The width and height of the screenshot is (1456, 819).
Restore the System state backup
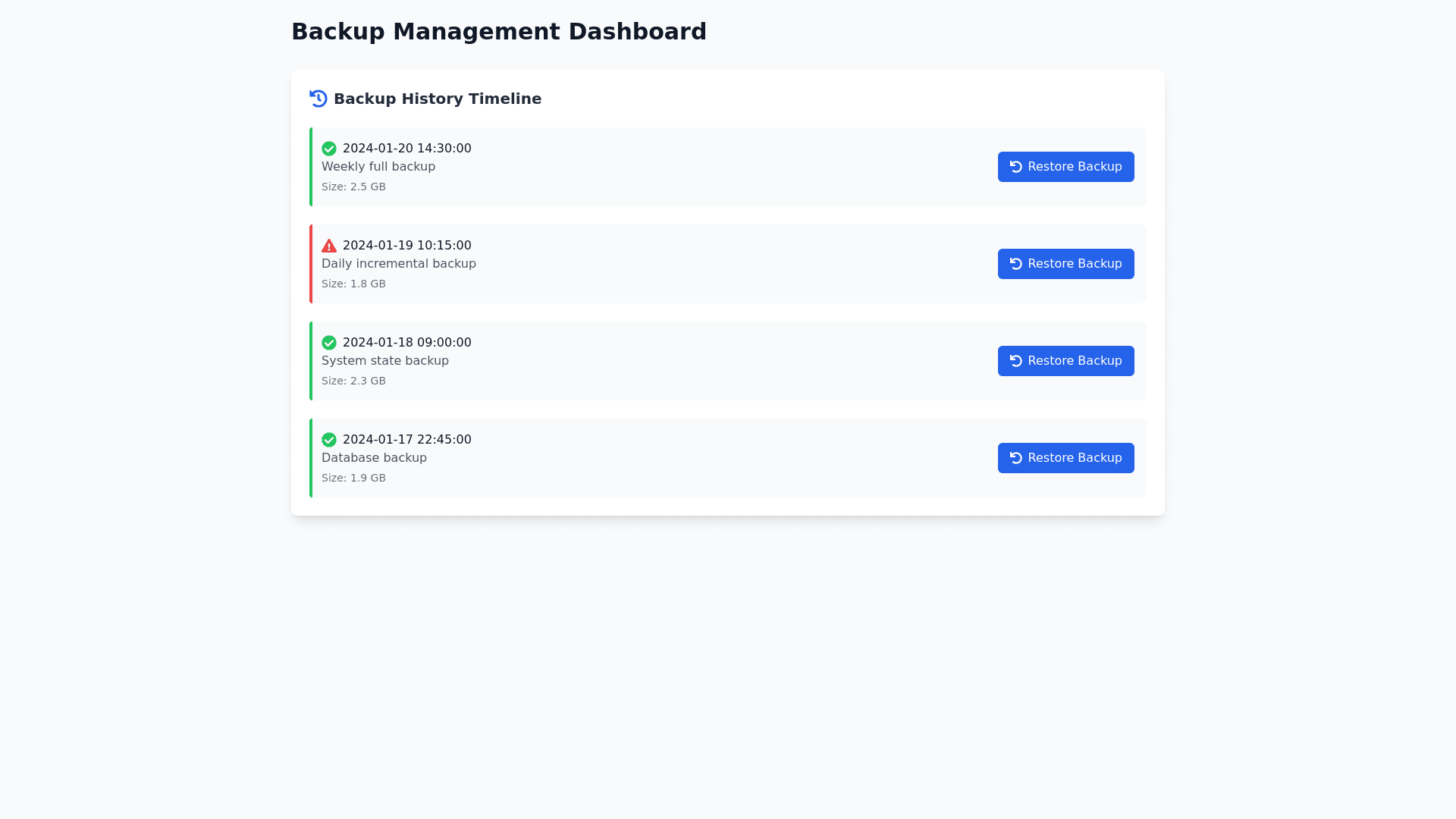pos(1065,361)
